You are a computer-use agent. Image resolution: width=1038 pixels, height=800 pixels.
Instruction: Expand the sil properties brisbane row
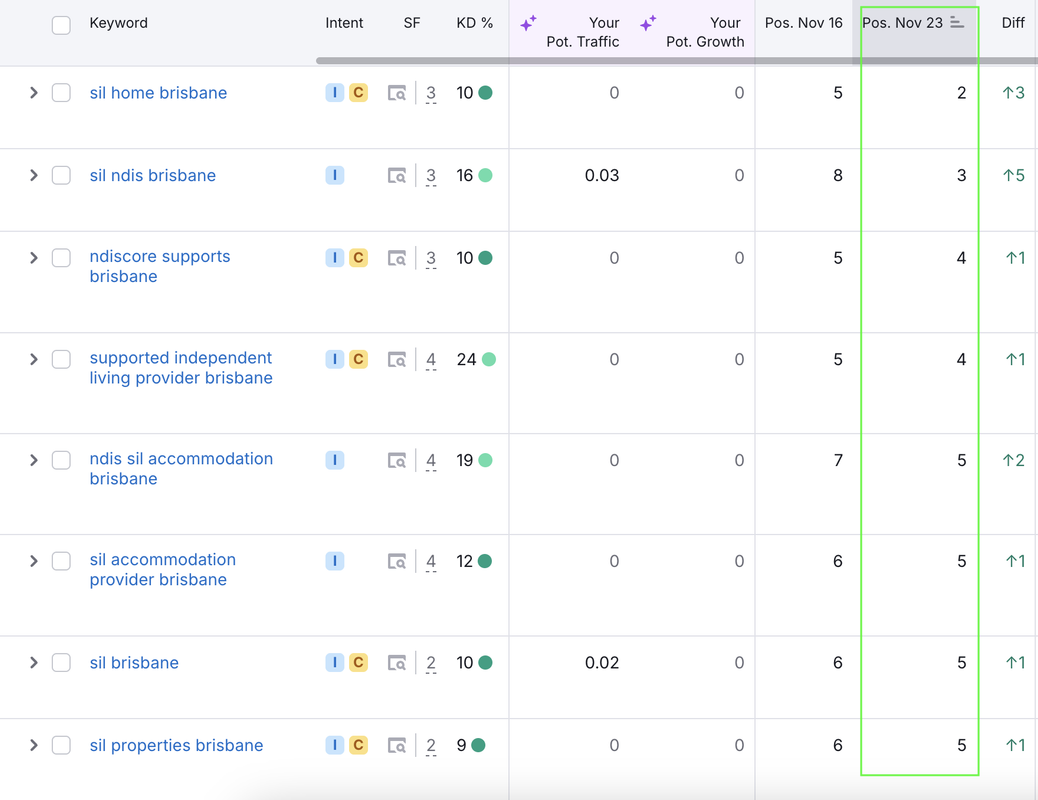(34, 745)
